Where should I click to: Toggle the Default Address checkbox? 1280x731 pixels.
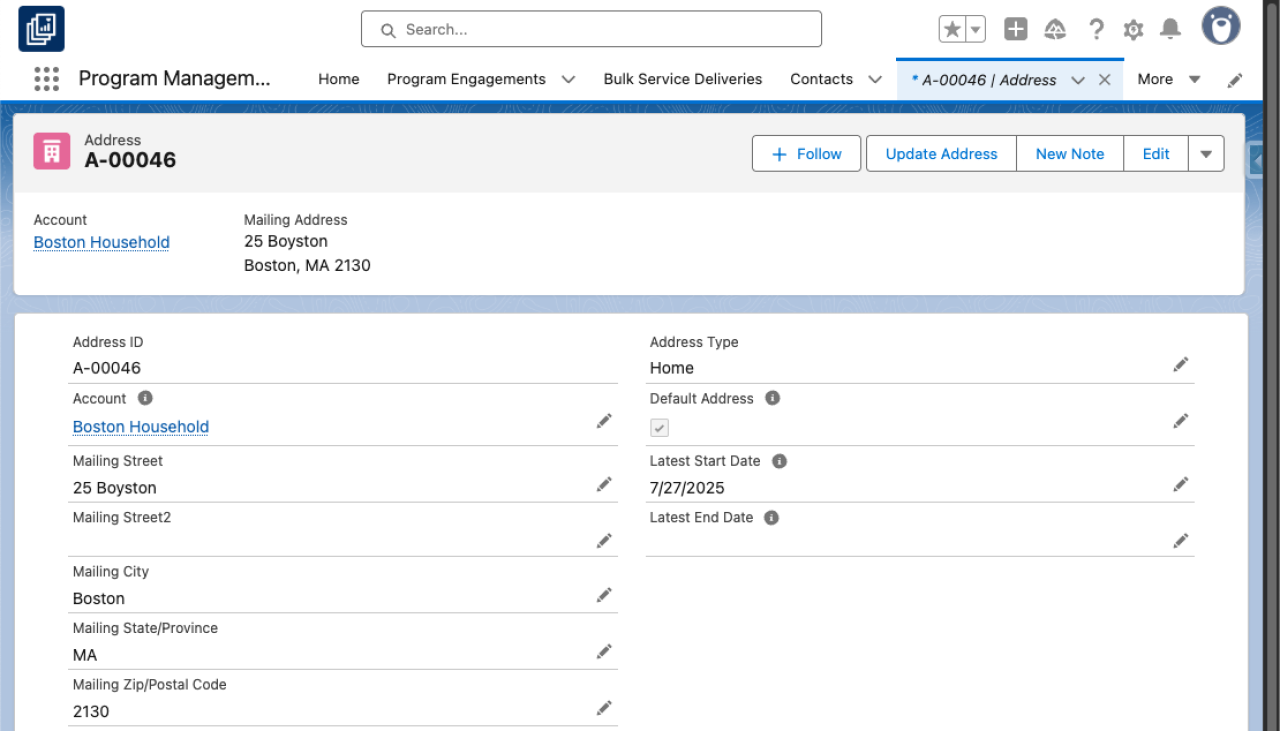pos(659,427)
